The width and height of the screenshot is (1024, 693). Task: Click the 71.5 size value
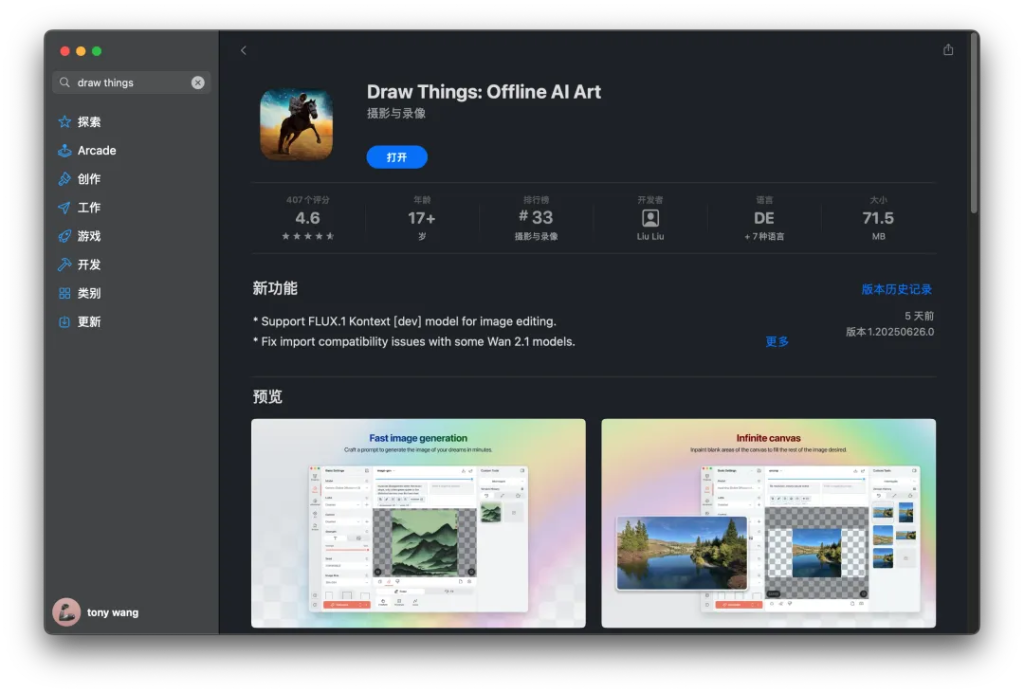(878, 218)
